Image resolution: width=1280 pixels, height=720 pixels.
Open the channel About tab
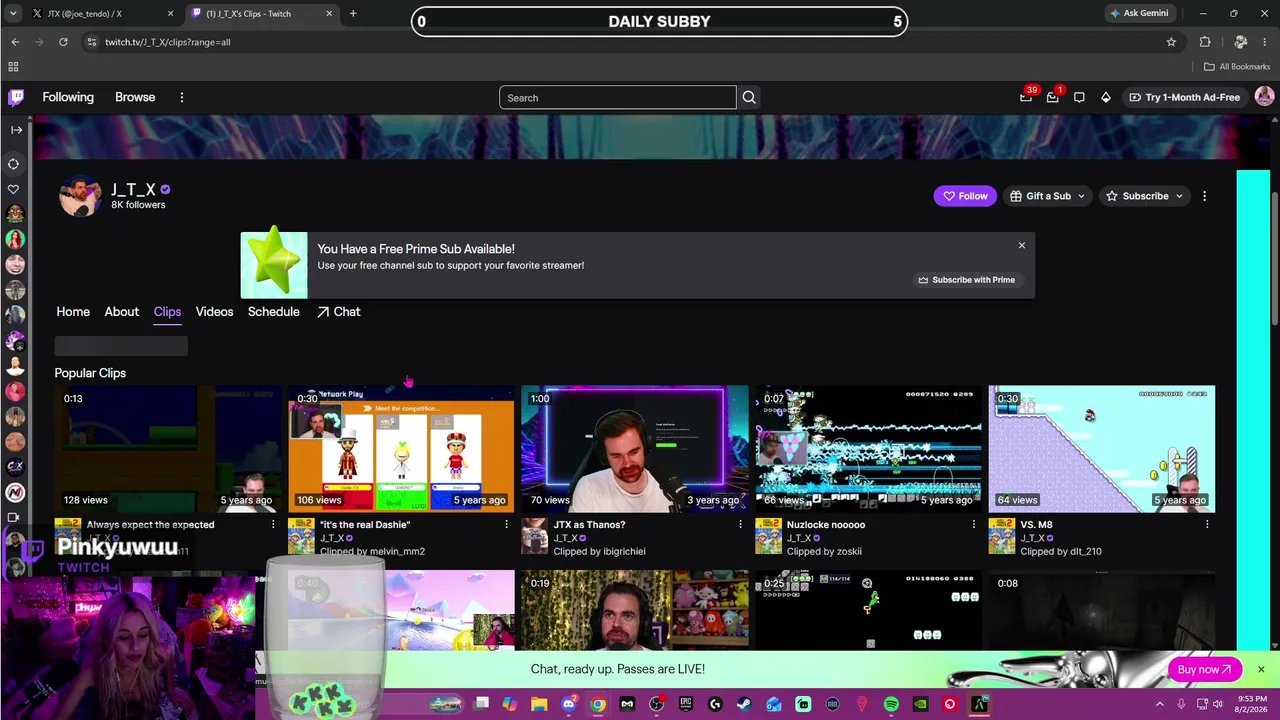(x=122, y=312)
